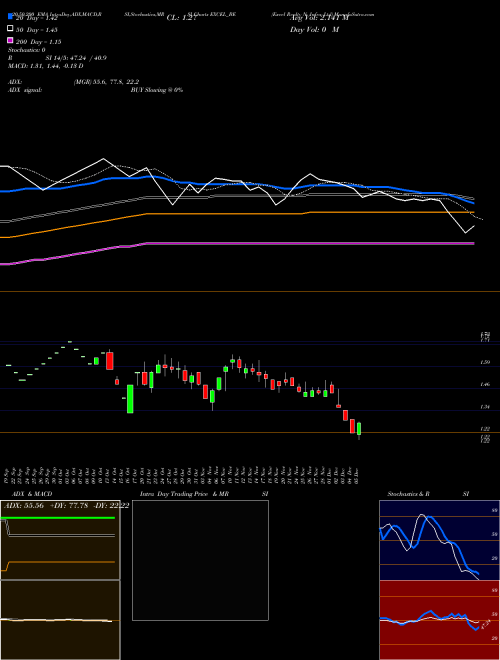500x660 pixels.
Task: Click the MACD chart panel under ADX
Action: coord(60,620)
